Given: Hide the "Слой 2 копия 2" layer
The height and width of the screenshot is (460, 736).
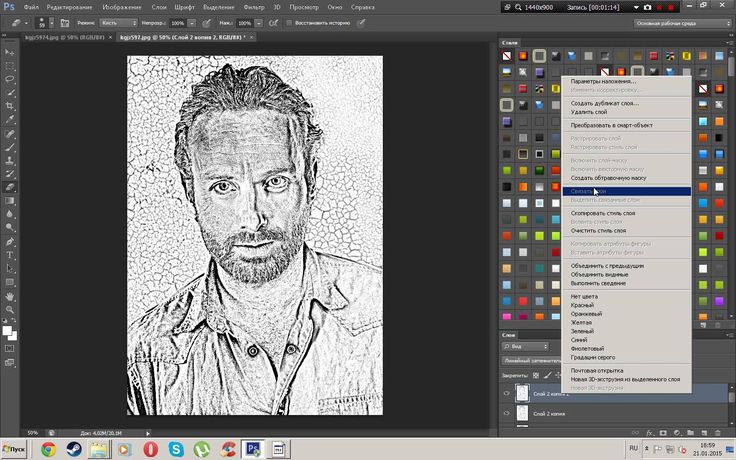Looking at the screenshot, I should [505, 394].
